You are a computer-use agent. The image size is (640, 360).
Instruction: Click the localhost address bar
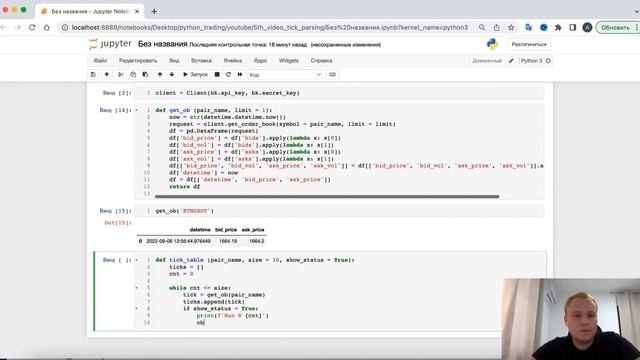[x=270, y=27]
